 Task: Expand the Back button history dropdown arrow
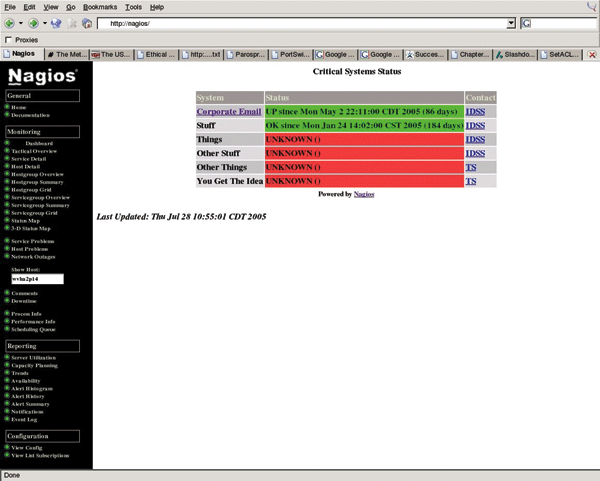pyautogui.click(x=20, y=22)
